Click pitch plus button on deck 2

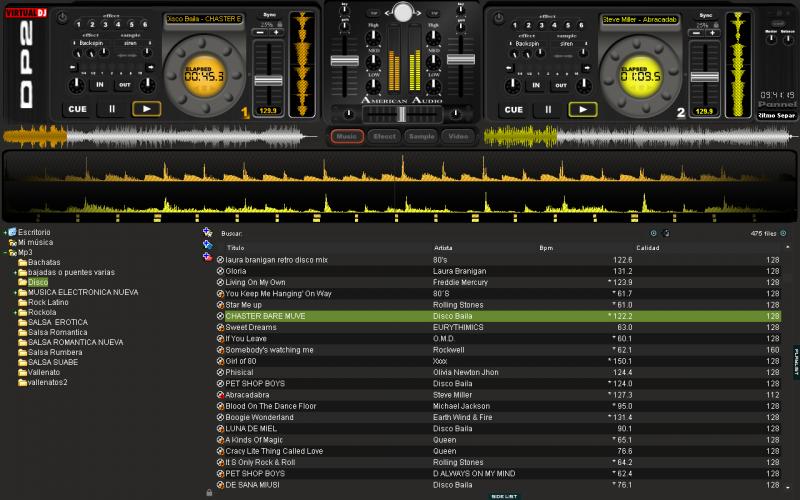coord(713,33)
